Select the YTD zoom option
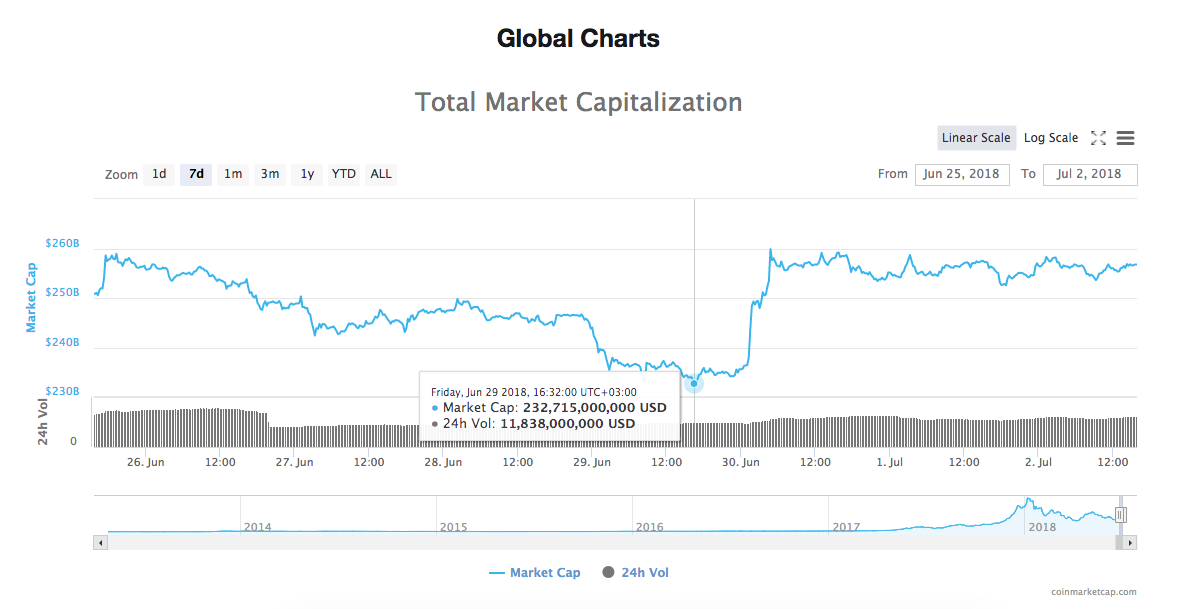This screenshot has height=609, width=1178. (x=343, y=174)
